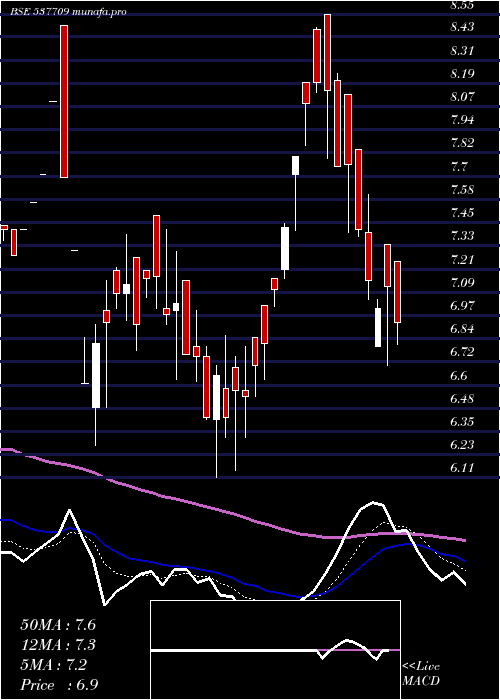This screenshot has width=500, height=700.
Task: Click the 6.48 price axis label
Action: tap(462, 398)
